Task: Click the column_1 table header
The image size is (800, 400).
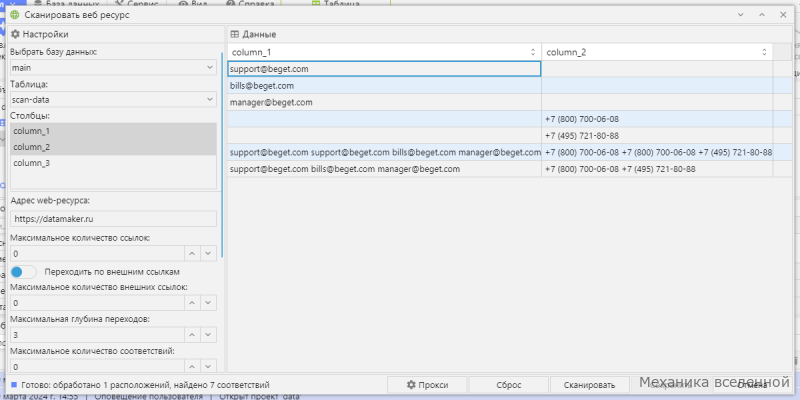Action: pyautogui.click(x=384, y=52)
